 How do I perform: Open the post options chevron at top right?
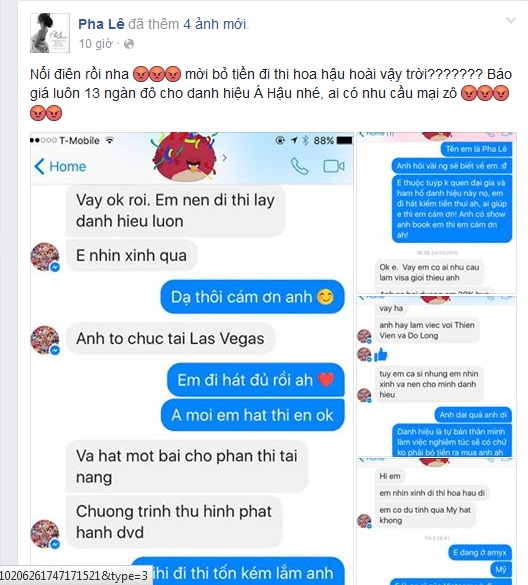click(x=510, y=20)
